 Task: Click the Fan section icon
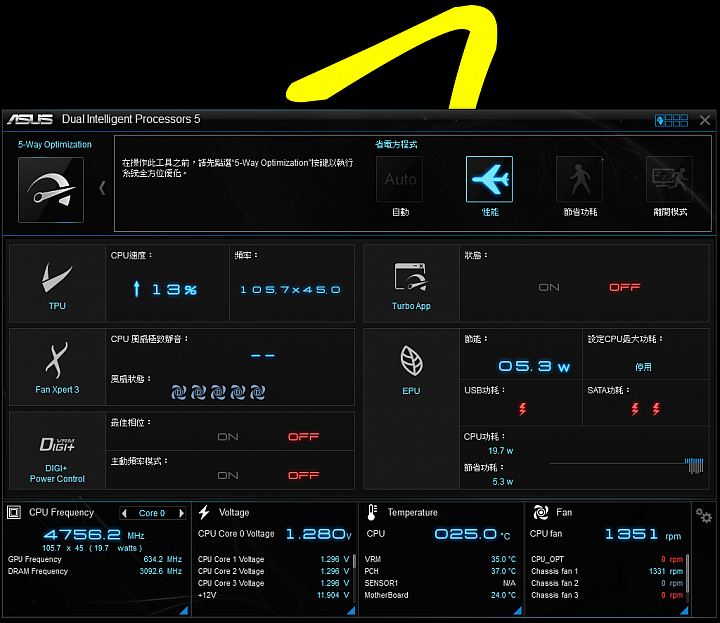pyautogui.click(x=541, y=512)
